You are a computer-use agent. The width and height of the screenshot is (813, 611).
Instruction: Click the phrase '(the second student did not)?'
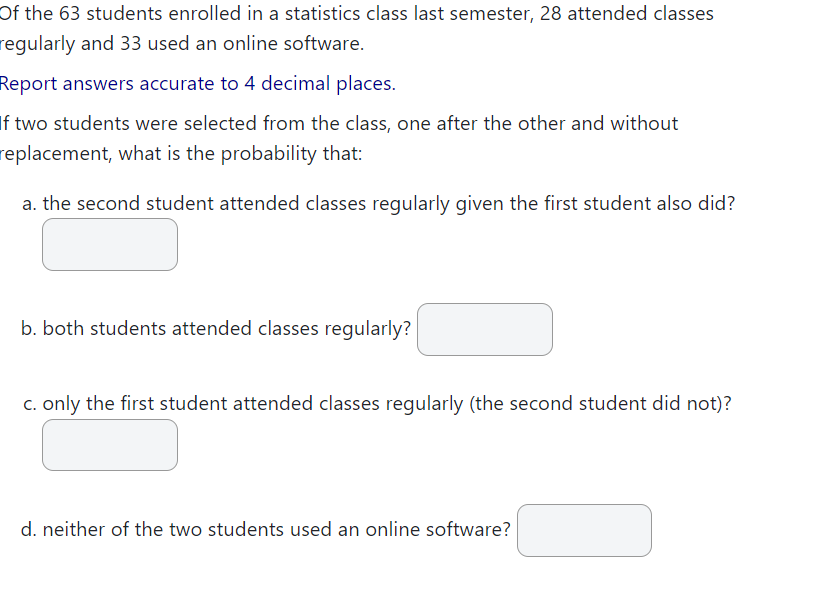600,404
